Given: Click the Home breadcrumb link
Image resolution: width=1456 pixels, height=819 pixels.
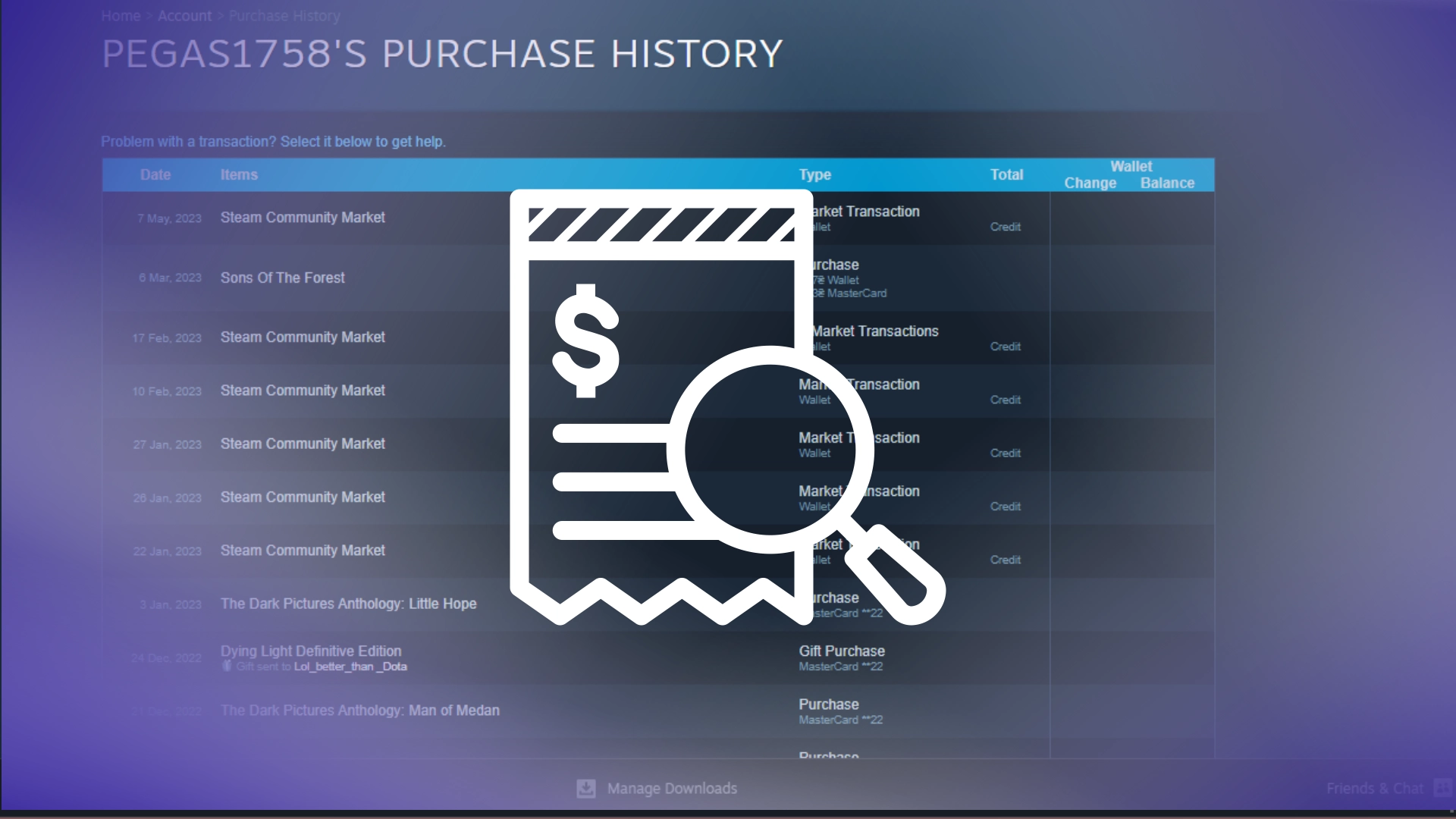Looking at the screenshot, I should [120, 15].
